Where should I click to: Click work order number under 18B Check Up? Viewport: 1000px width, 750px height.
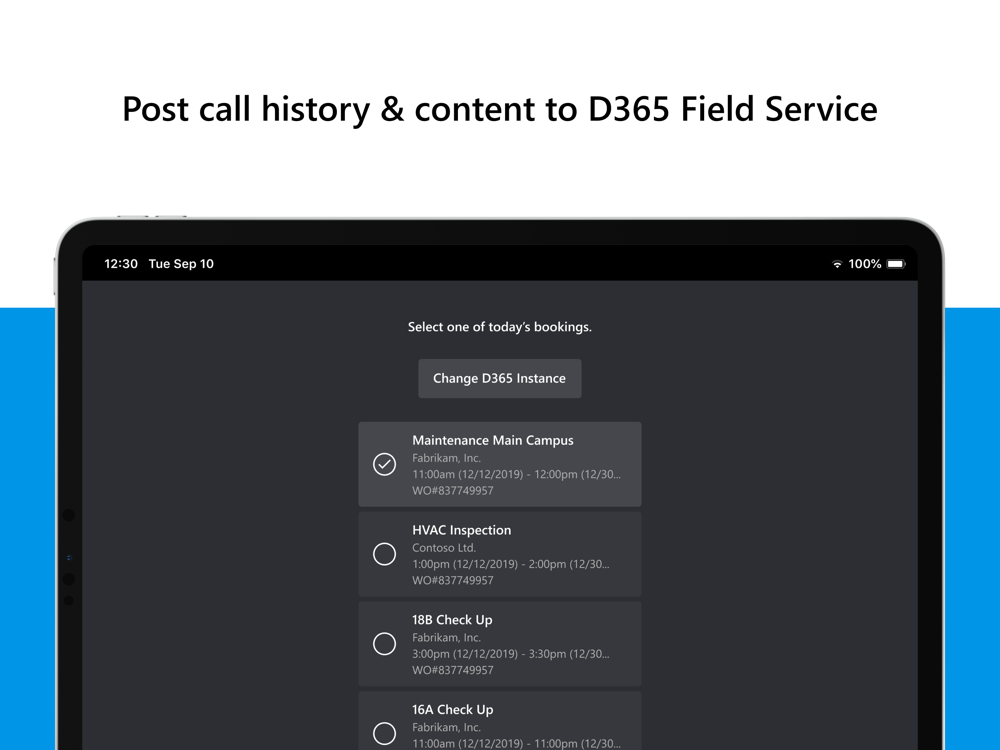[453, 670]
